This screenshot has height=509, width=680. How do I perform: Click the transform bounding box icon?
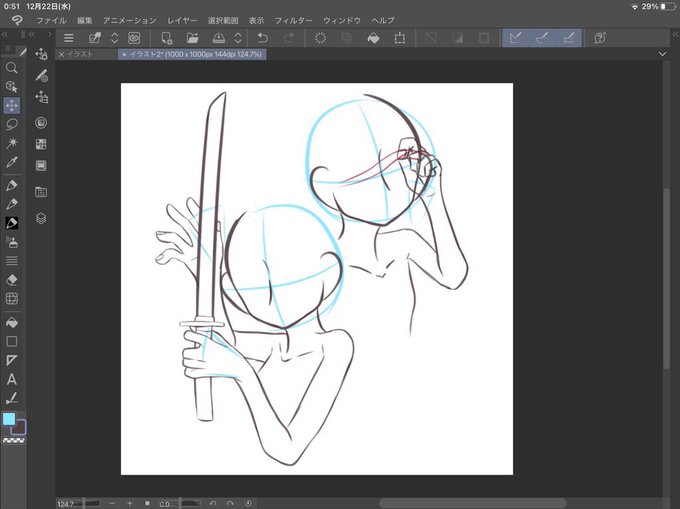coord(400,38)
